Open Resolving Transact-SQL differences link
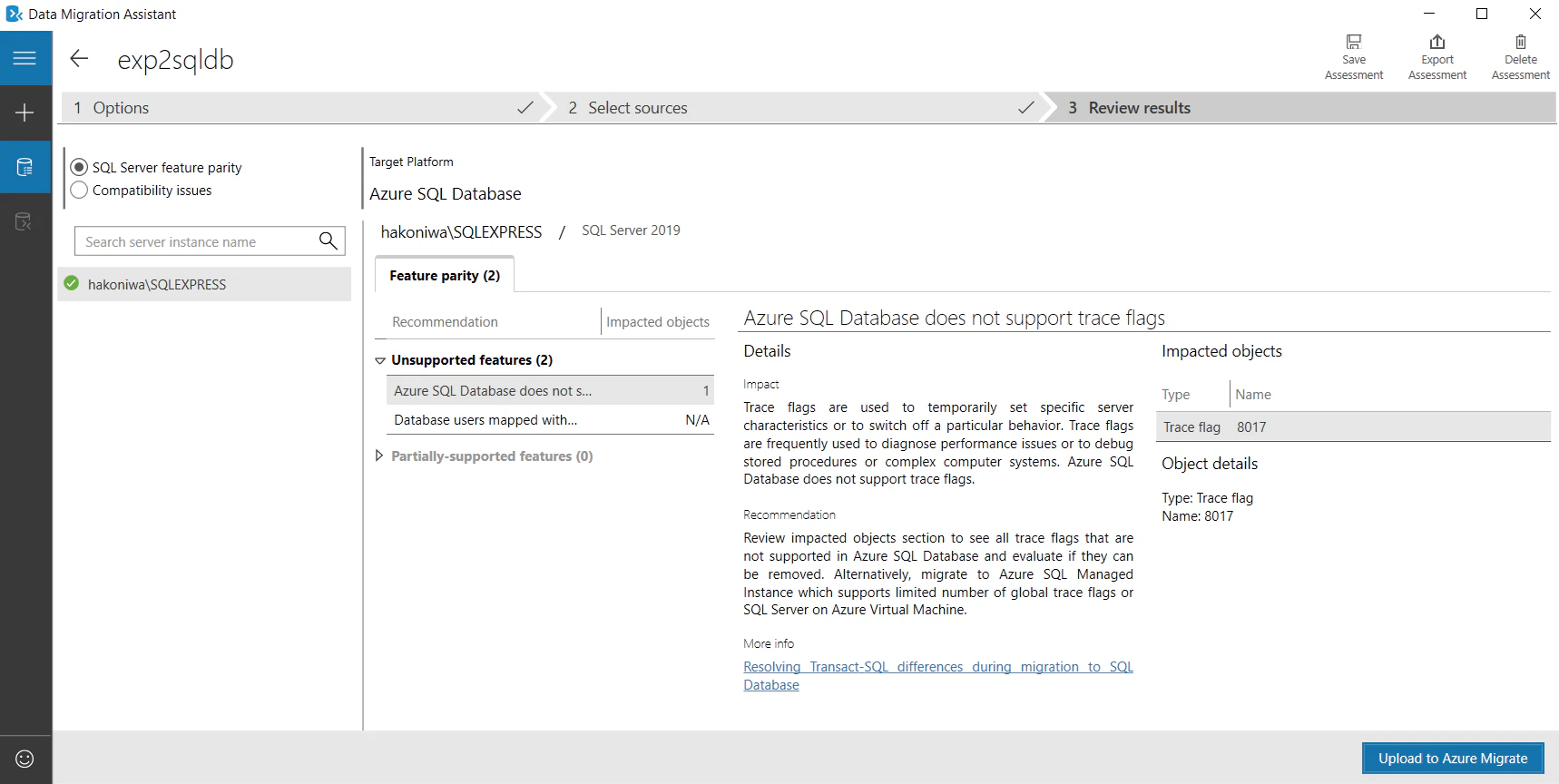The height and width of the screenshot is (784, 1559). 938,676
